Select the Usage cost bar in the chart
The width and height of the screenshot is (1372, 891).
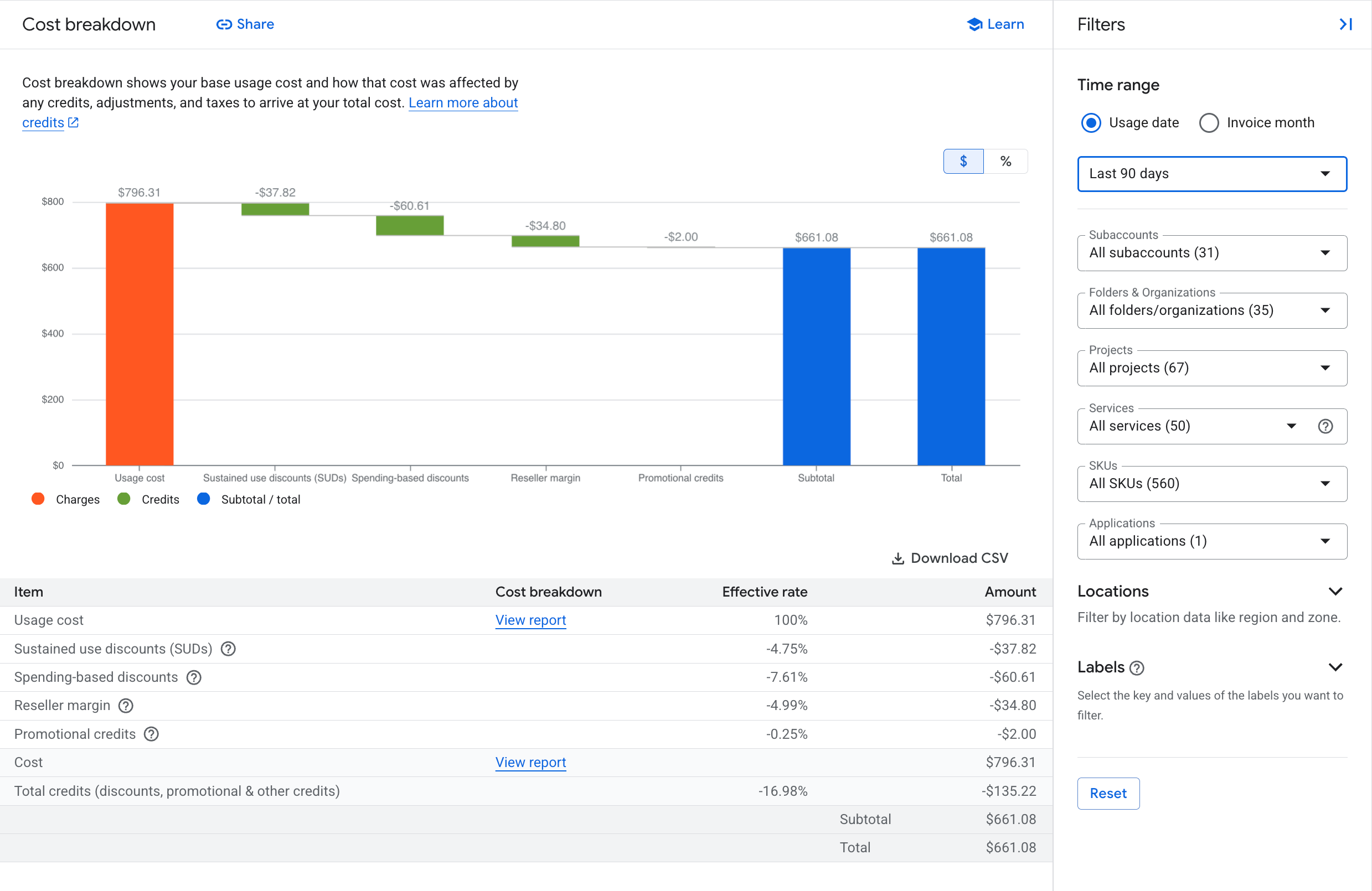coord(139,333)
